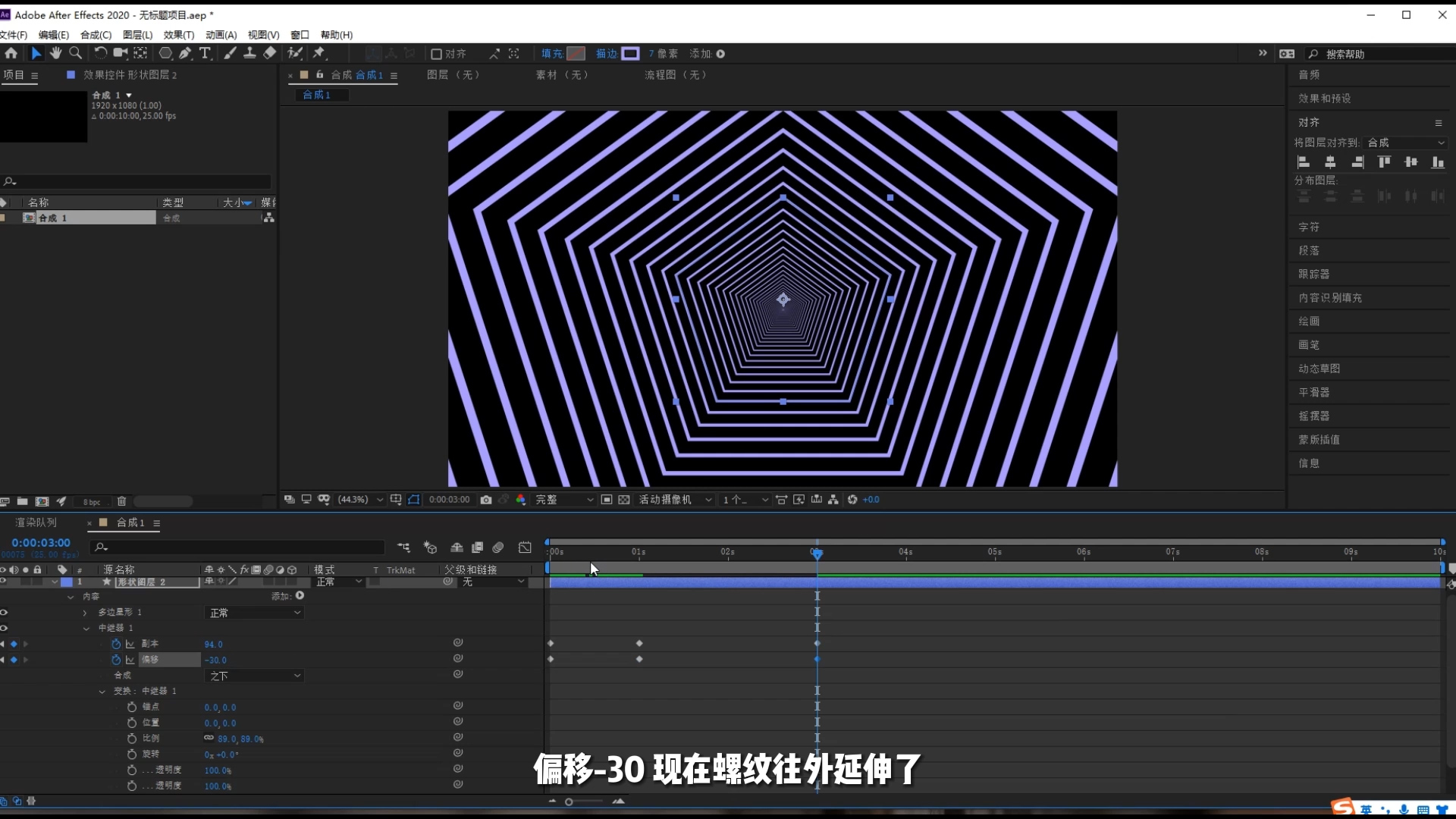This screenshot has width=1456, height=819.
Task: Open resolution 完整 dropdown
Action: click(564, 500)
